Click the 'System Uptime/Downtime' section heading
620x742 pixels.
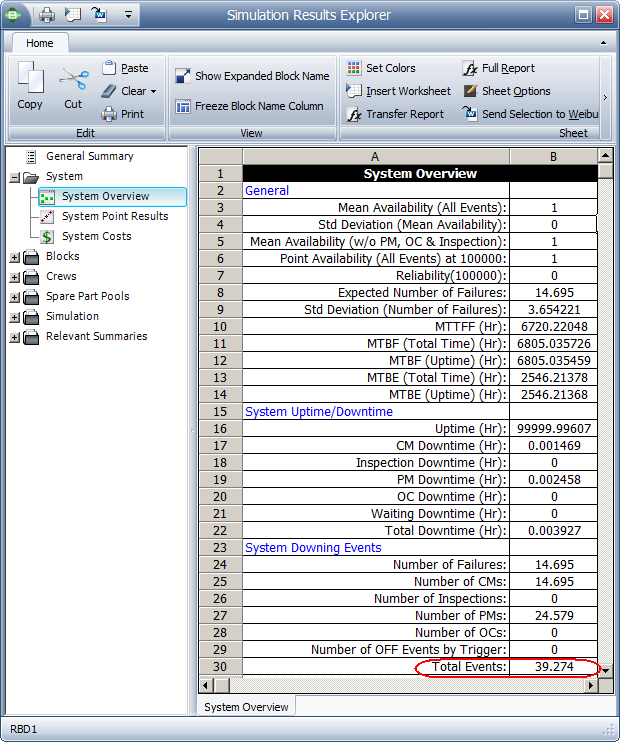[319, 412]
